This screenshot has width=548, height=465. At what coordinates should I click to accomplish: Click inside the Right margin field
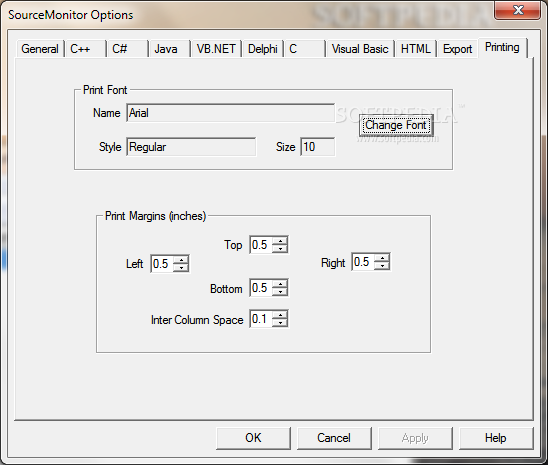point(363,262)
